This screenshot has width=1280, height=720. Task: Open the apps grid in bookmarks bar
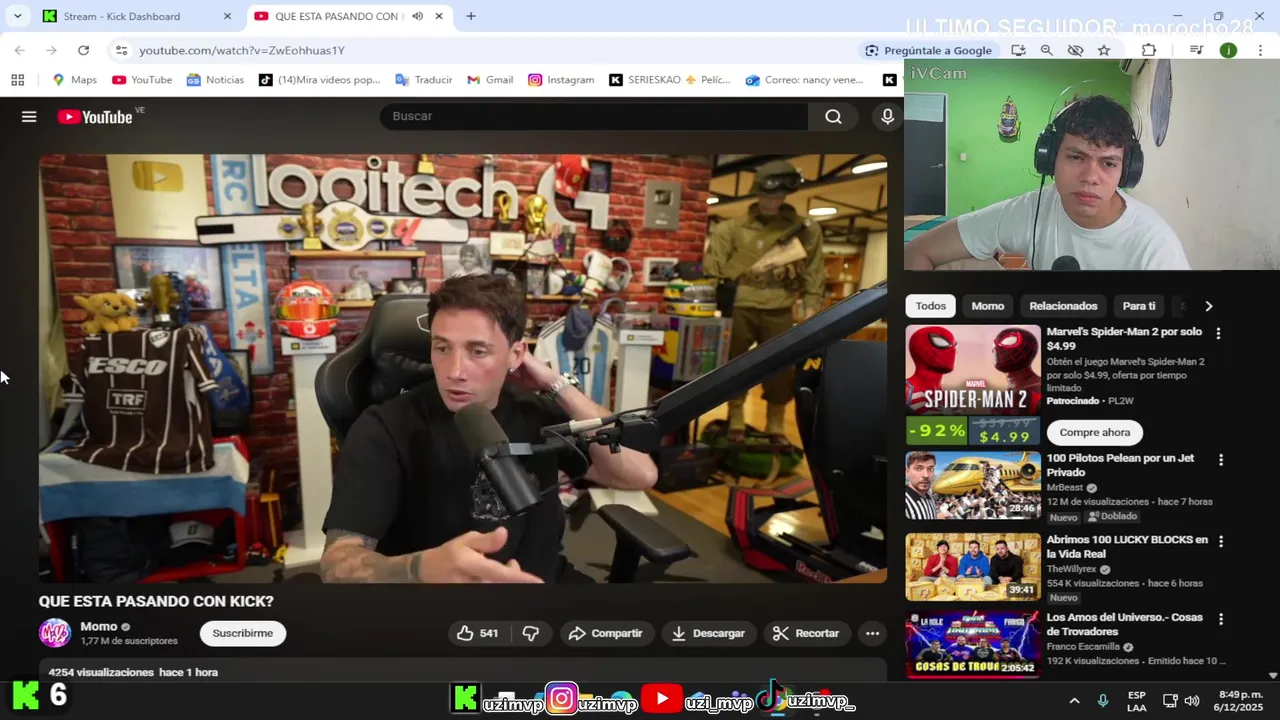(x=17, y=80)
